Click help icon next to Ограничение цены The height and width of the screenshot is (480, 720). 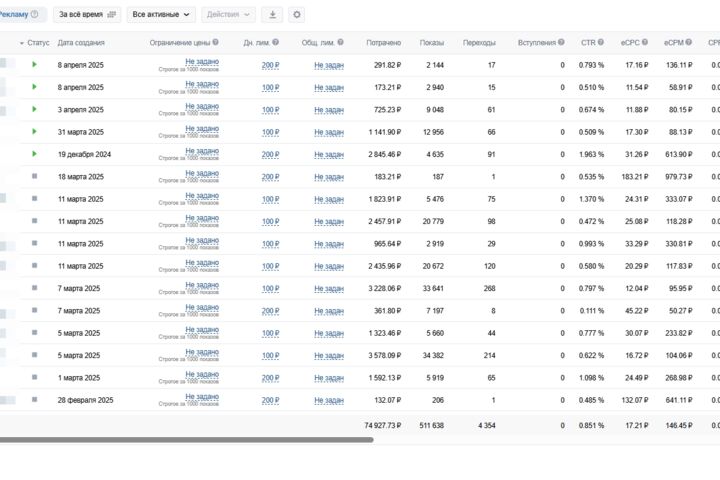pyautogui.click(x=215, y=42)
